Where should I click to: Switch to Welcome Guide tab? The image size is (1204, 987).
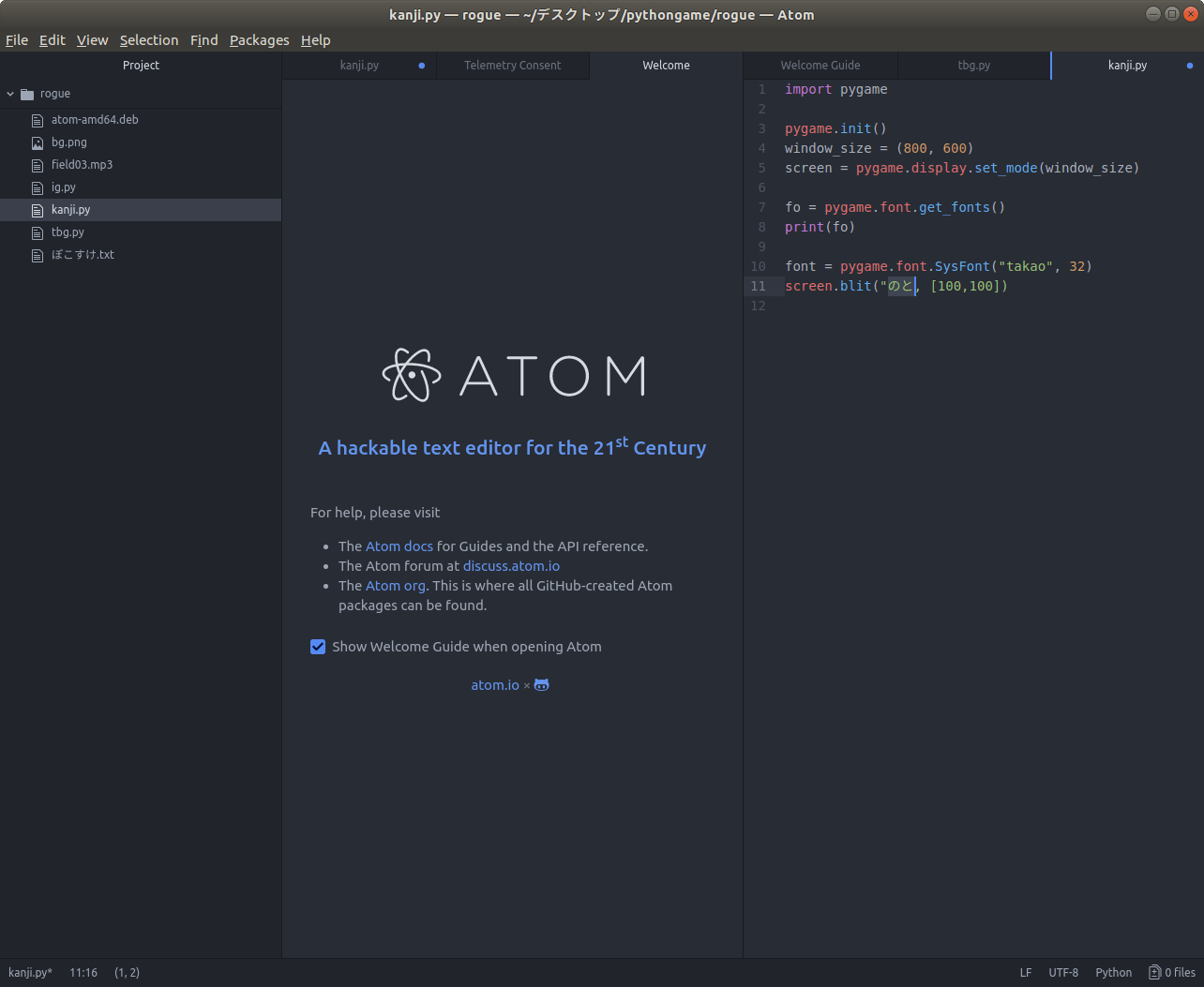click(820, 66)
